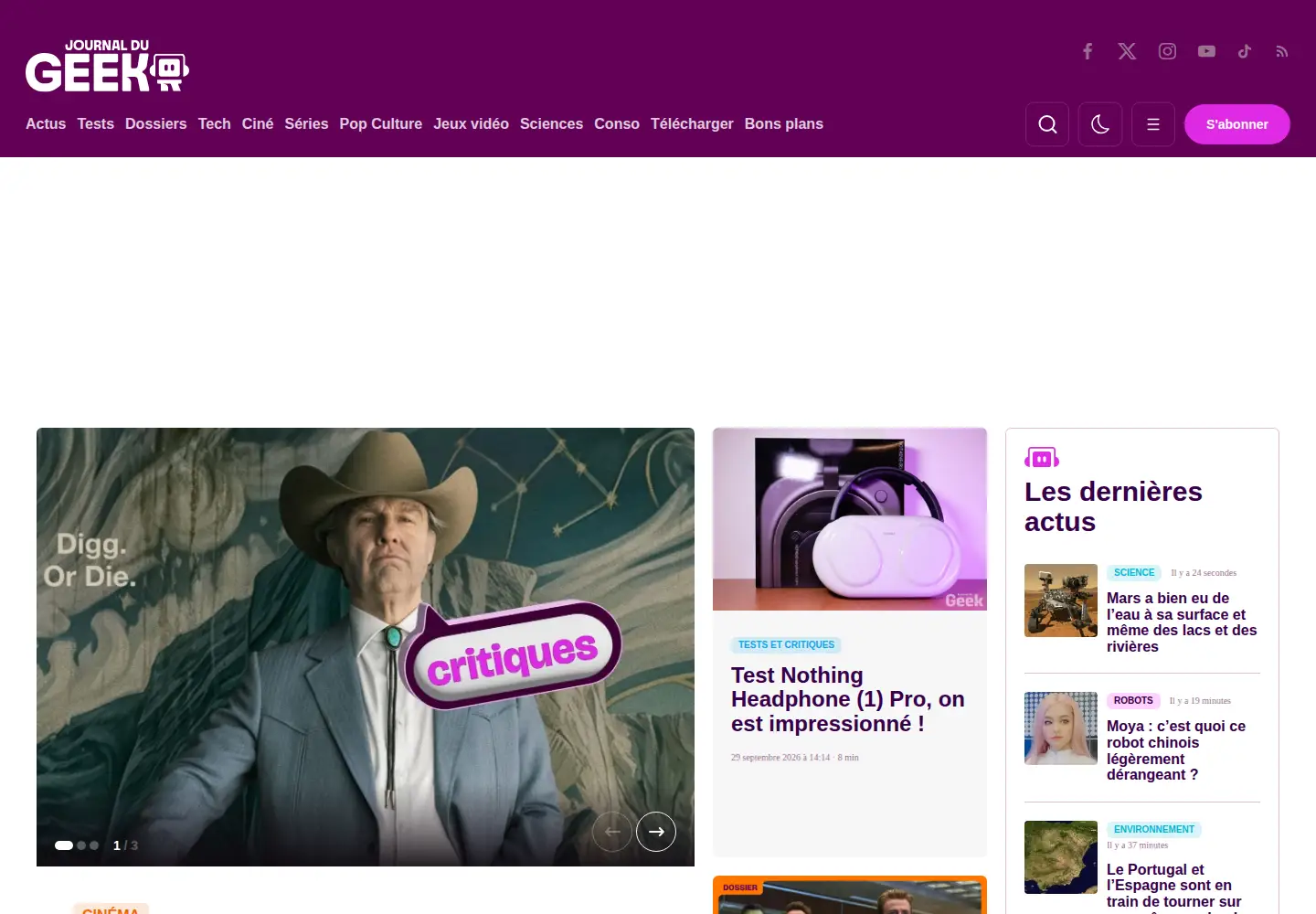This screenshot has width=1316, height=914.
Task: Open the Nothing Headphone product image
Action: click(850, 519)
